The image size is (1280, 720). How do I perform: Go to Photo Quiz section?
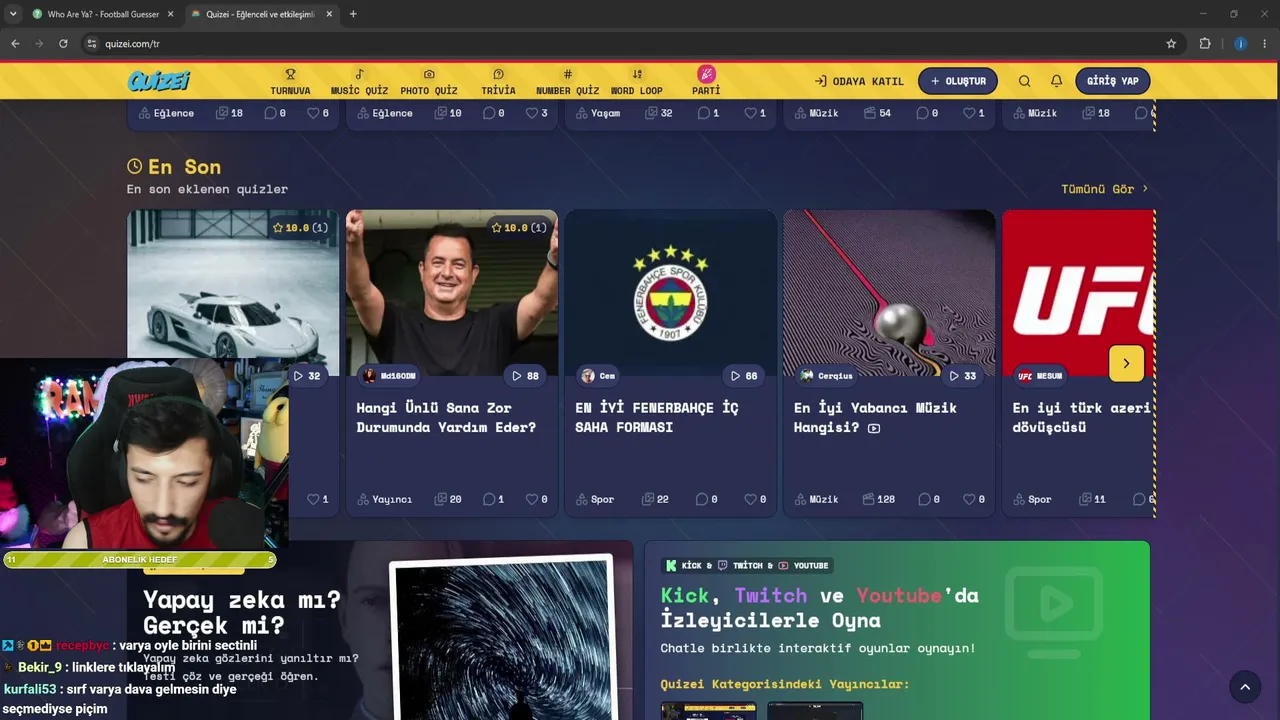(429, 82)
